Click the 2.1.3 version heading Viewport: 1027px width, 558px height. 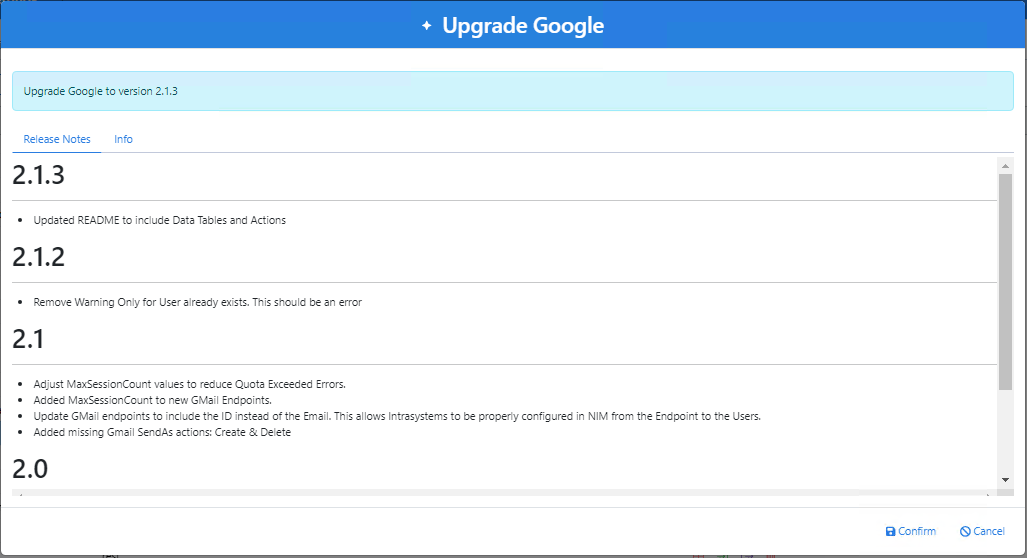38,176
